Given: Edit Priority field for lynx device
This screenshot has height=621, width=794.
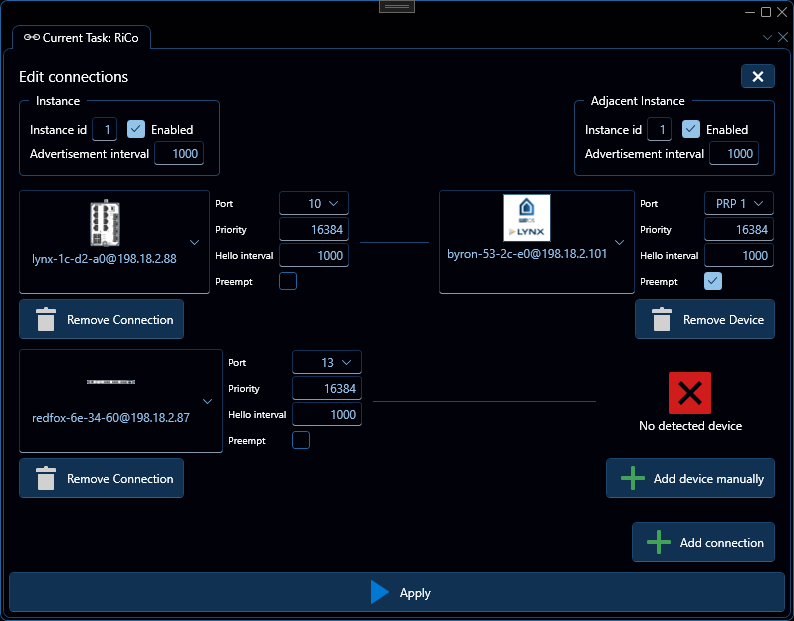Looking at the screenshot, I should coord(314,229).
